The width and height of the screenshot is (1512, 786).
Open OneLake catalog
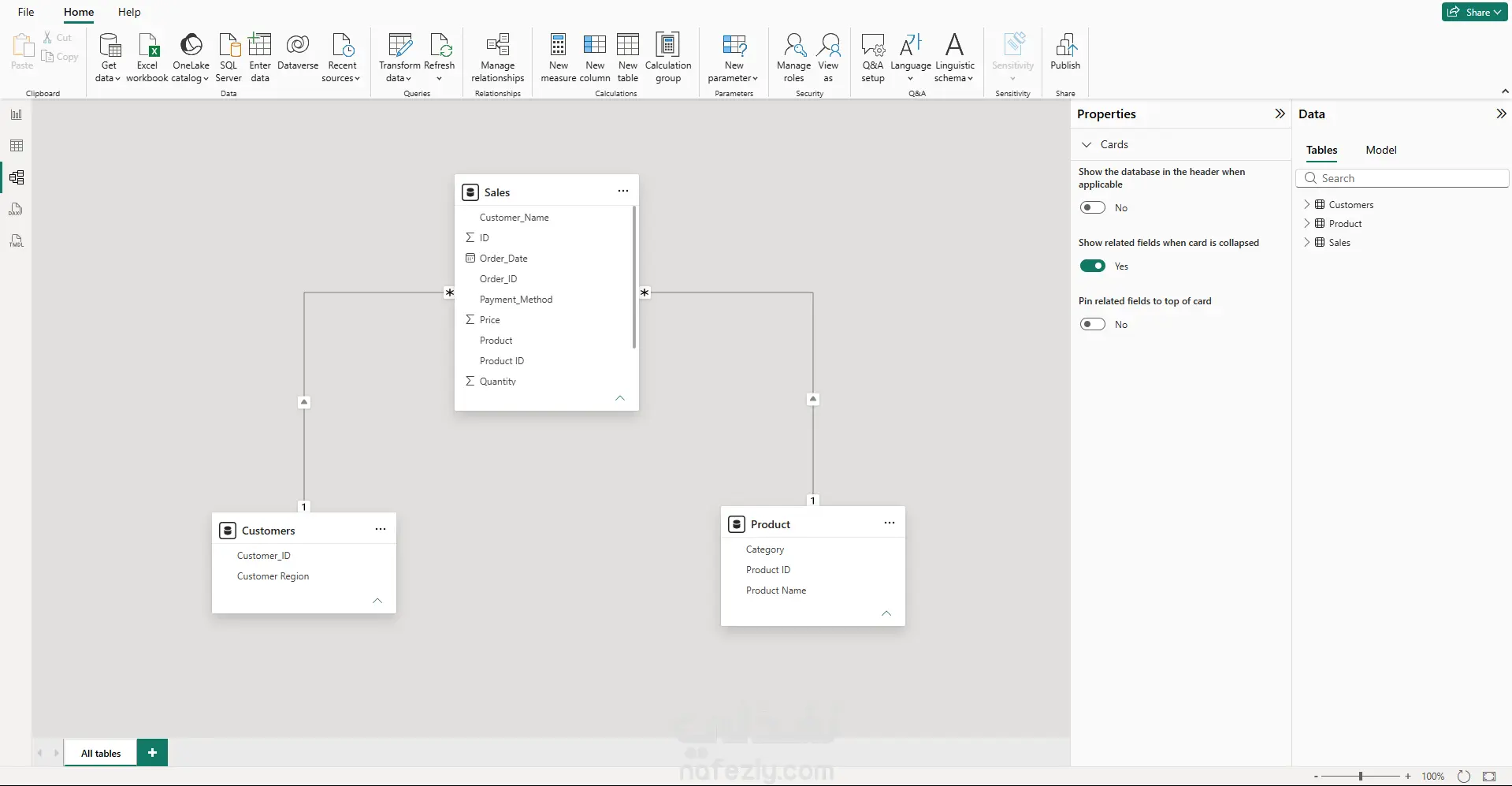pos(191,58)
